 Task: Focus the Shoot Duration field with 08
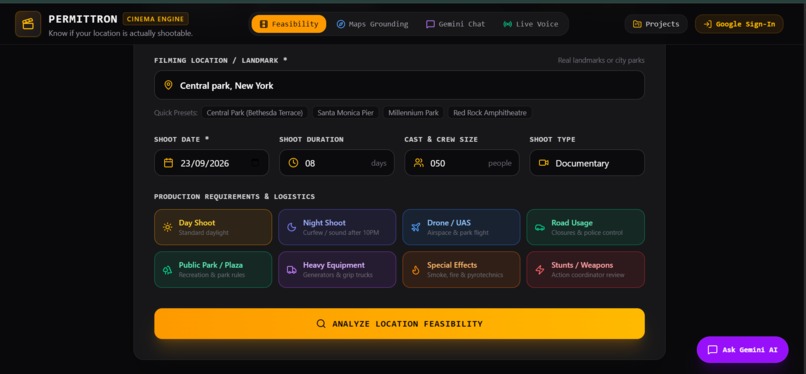[337, 163]
